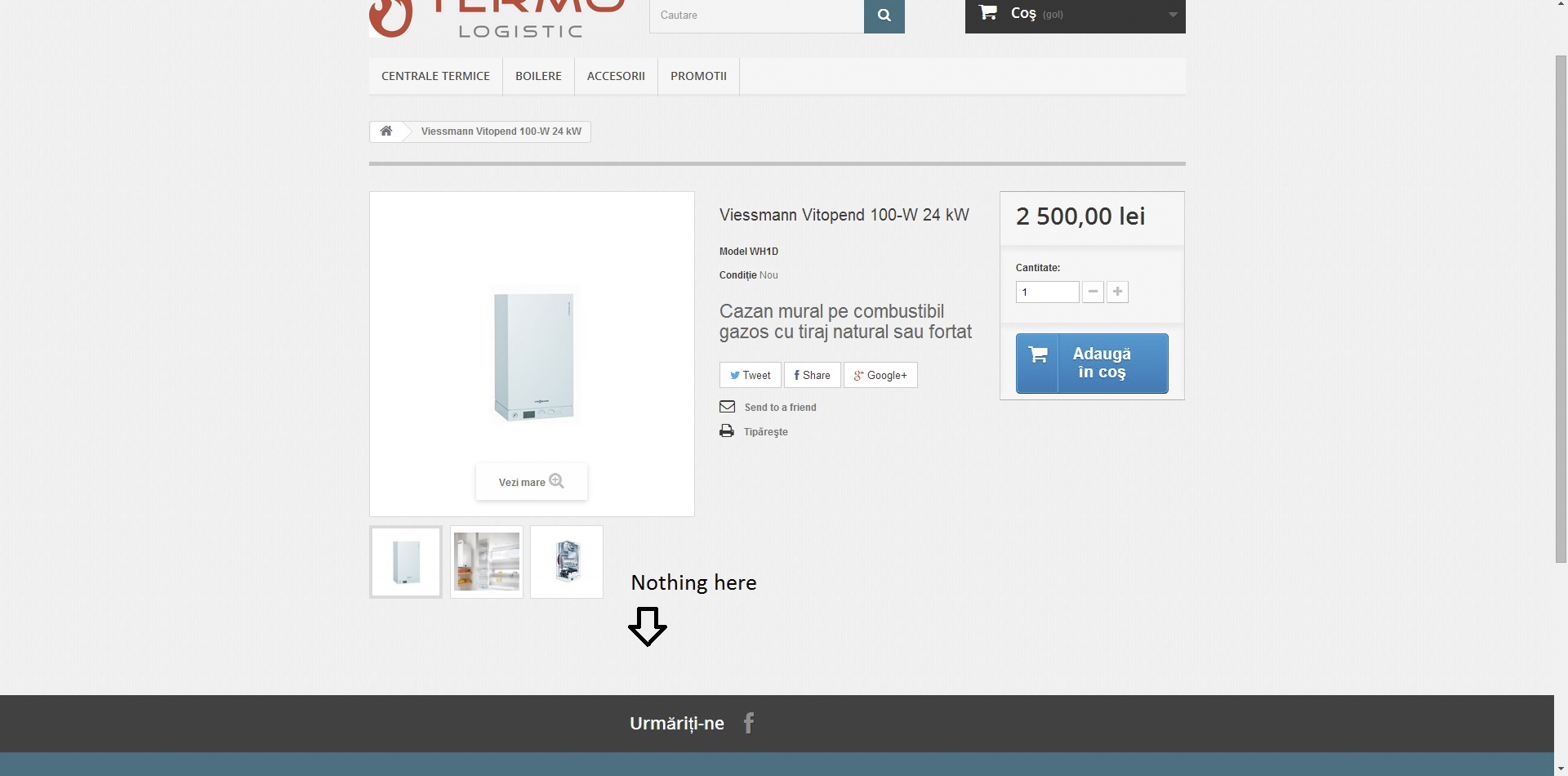This screenshot has height=776, width=1568.
Task: Click the Model WH1D text
Action: 749,252
